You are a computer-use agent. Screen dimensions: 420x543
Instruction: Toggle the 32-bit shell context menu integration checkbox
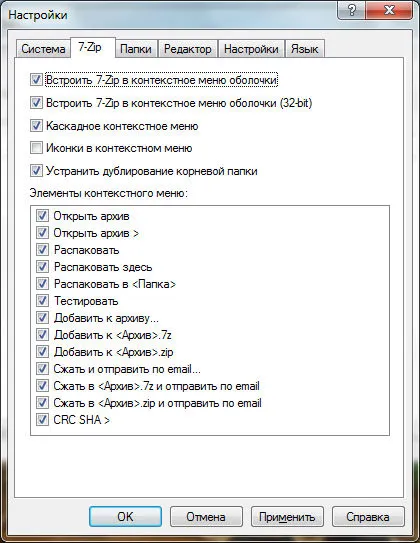coord(36,103)
